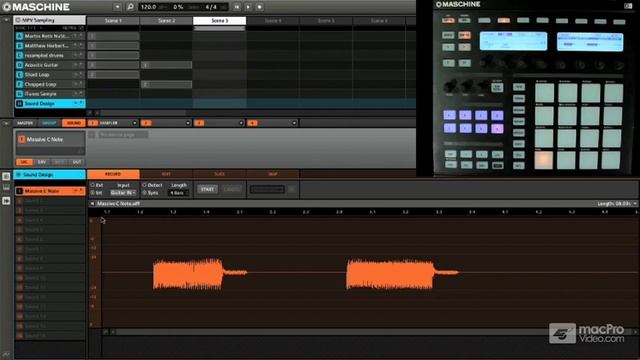
Task: Select the Scene 2 header
Action: [166, 20]
